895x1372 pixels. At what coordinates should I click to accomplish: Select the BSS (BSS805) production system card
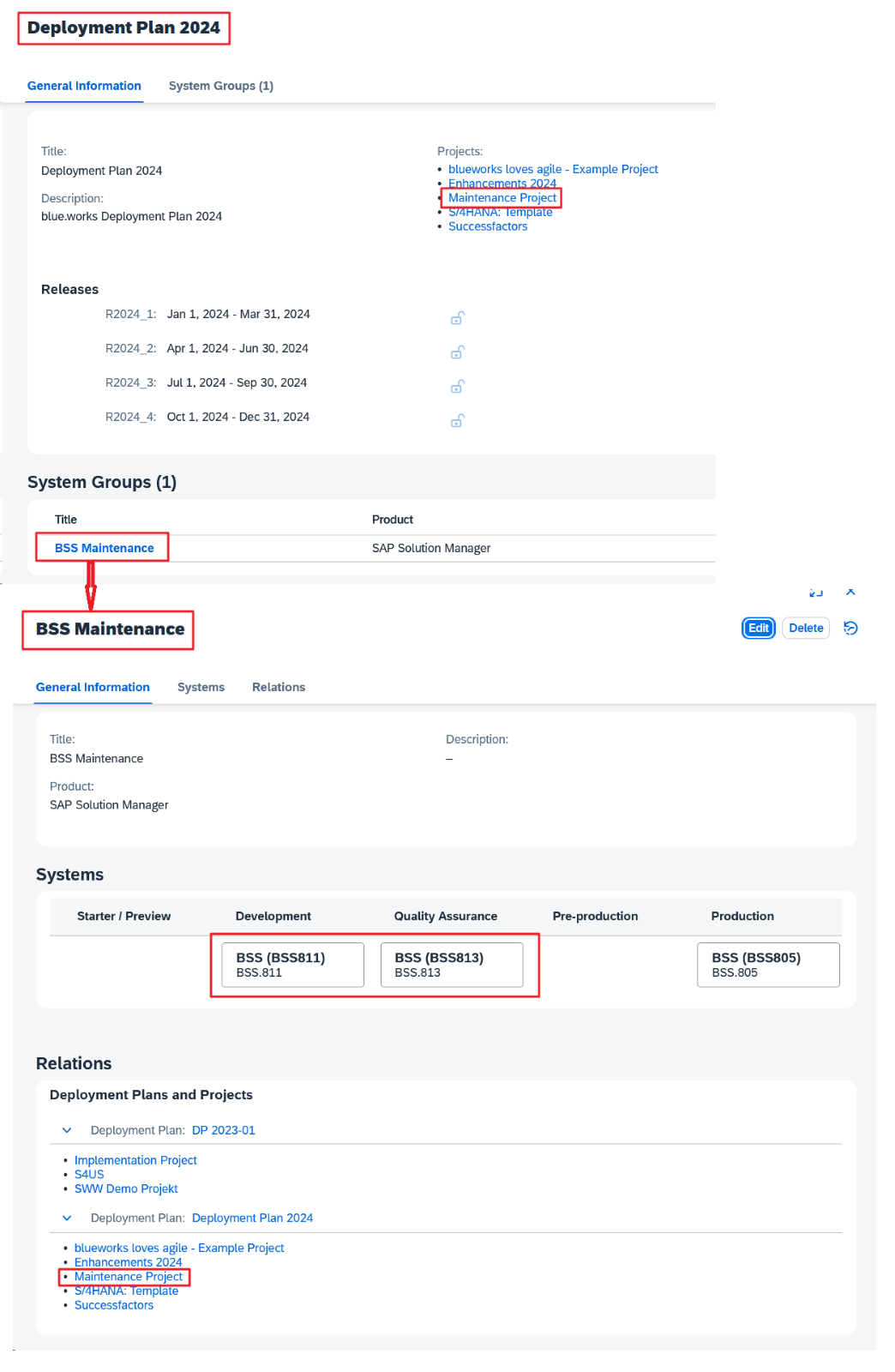click(768, 965)
